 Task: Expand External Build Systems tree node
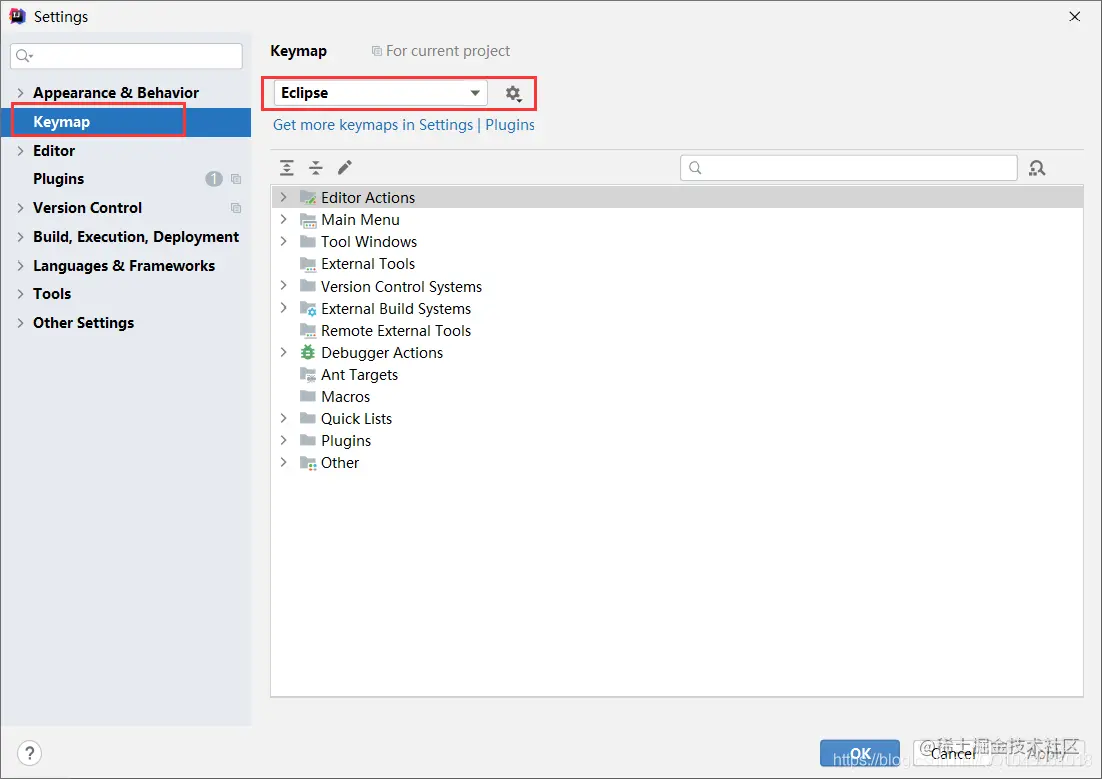point(283,308)
